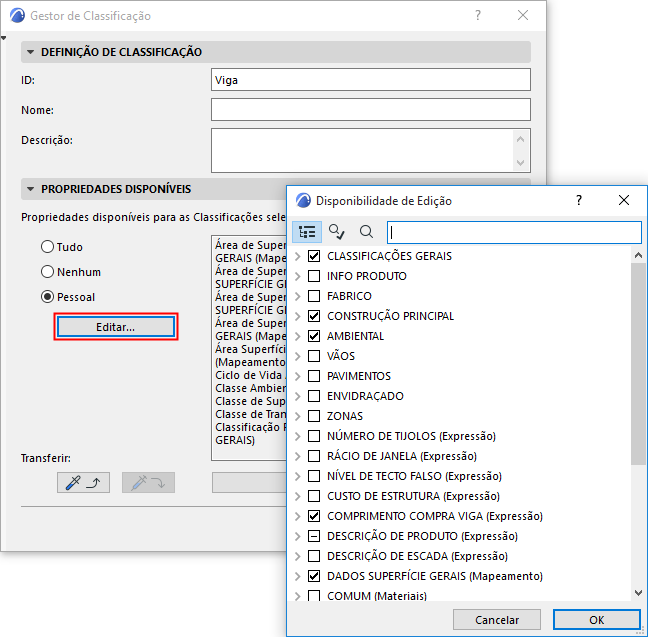Close the Disponibilidade de Edição dialog
Image resolution: width=648 pixels, height=637 pixels.
point(624,200)
